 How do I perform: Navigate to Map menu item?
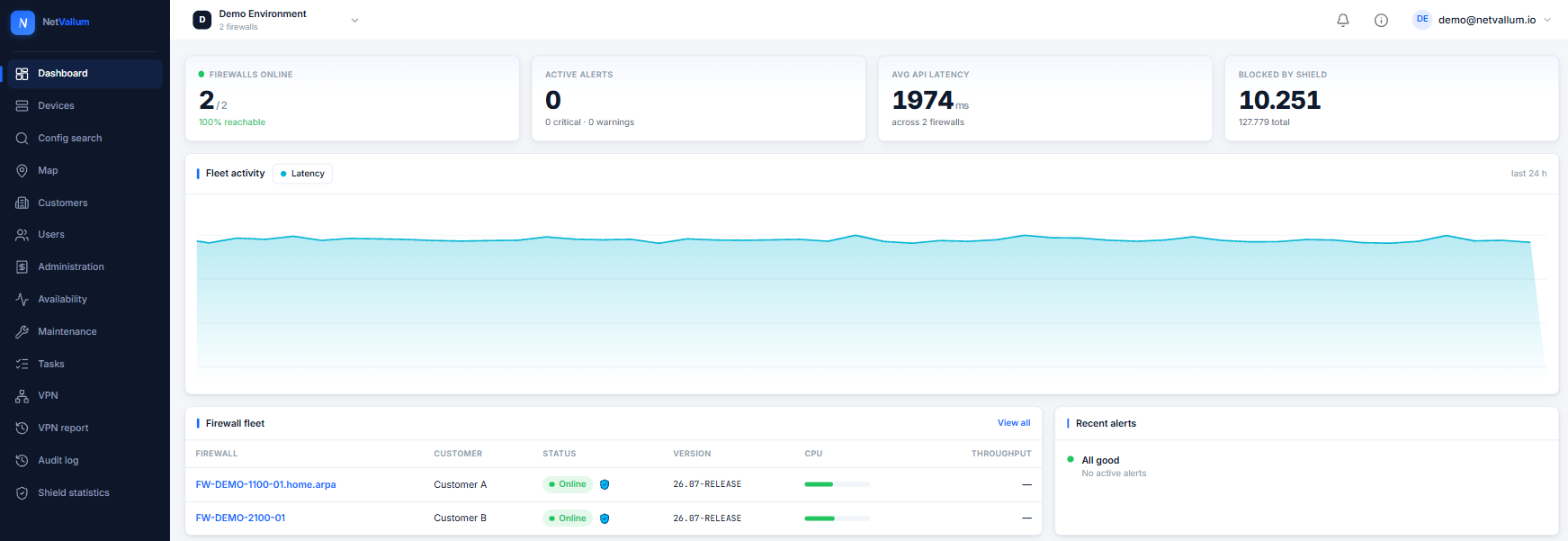[85, 170]
